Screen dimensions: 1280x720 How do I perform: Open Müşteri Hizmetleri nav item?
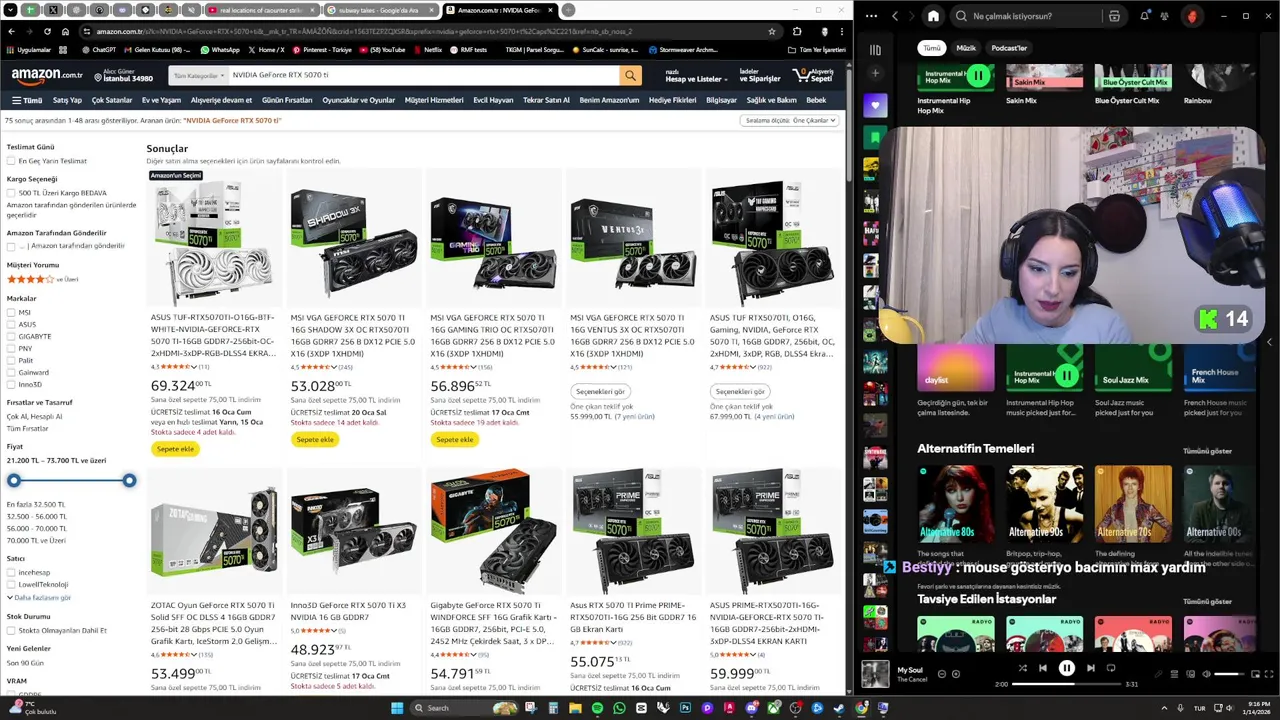[434, 100]
